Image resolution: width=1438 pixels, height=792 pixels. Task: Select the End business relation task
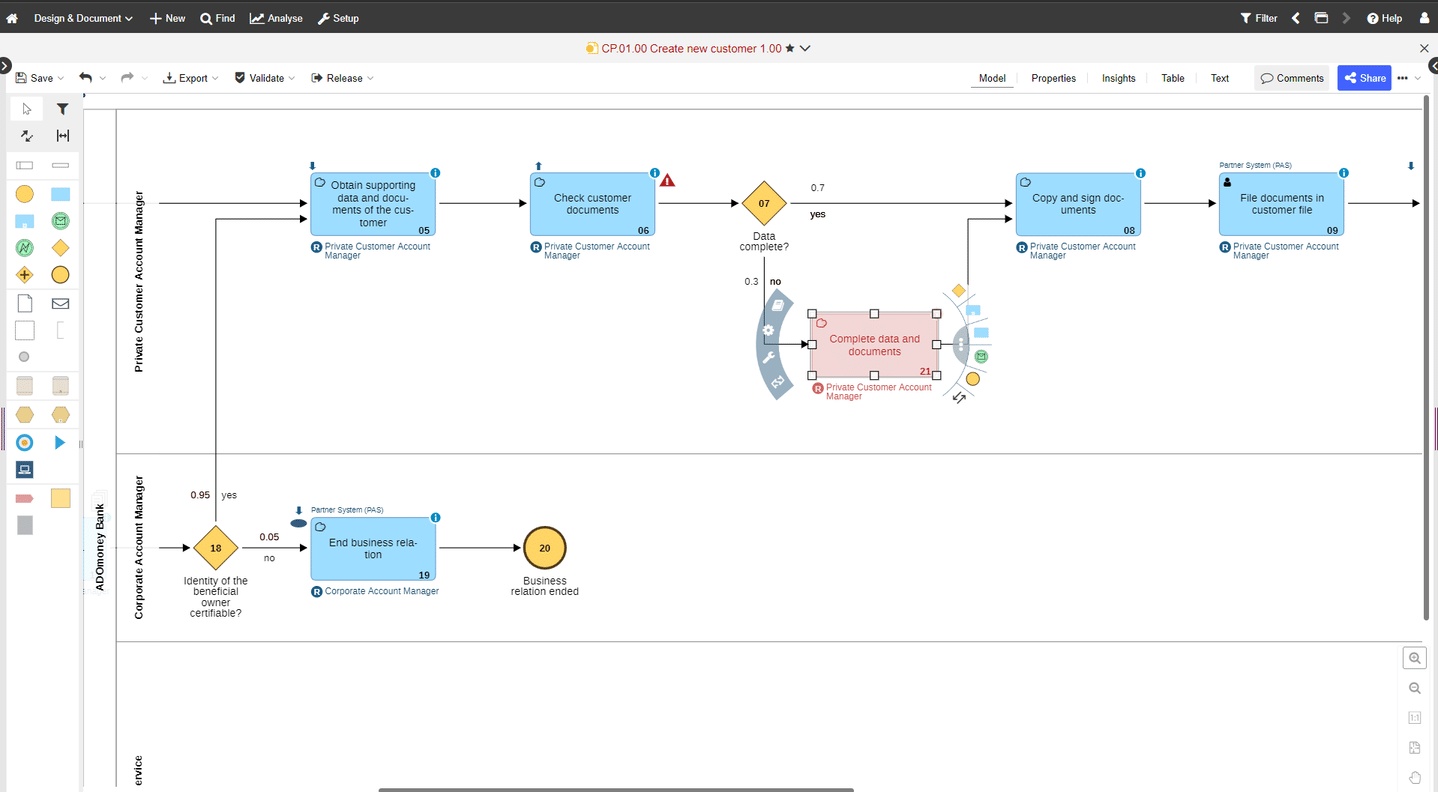tap(373, 548)
